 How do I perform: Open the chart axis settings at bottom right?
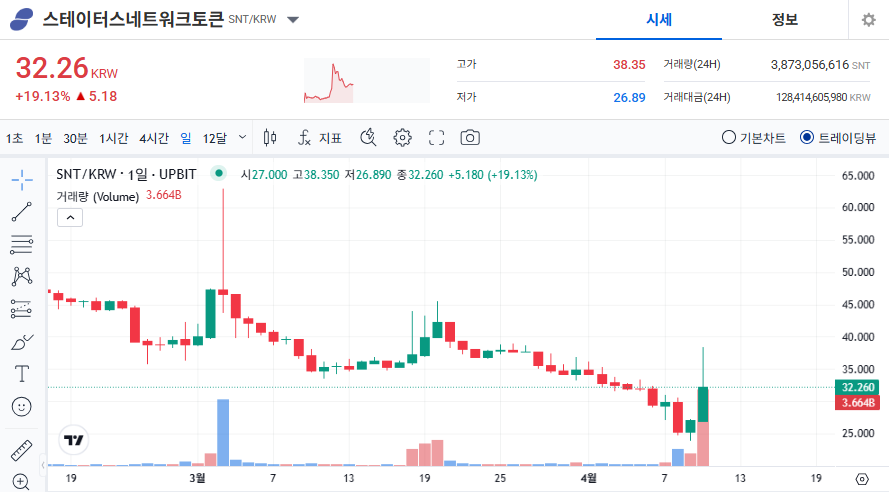click(x=862, y=479)
